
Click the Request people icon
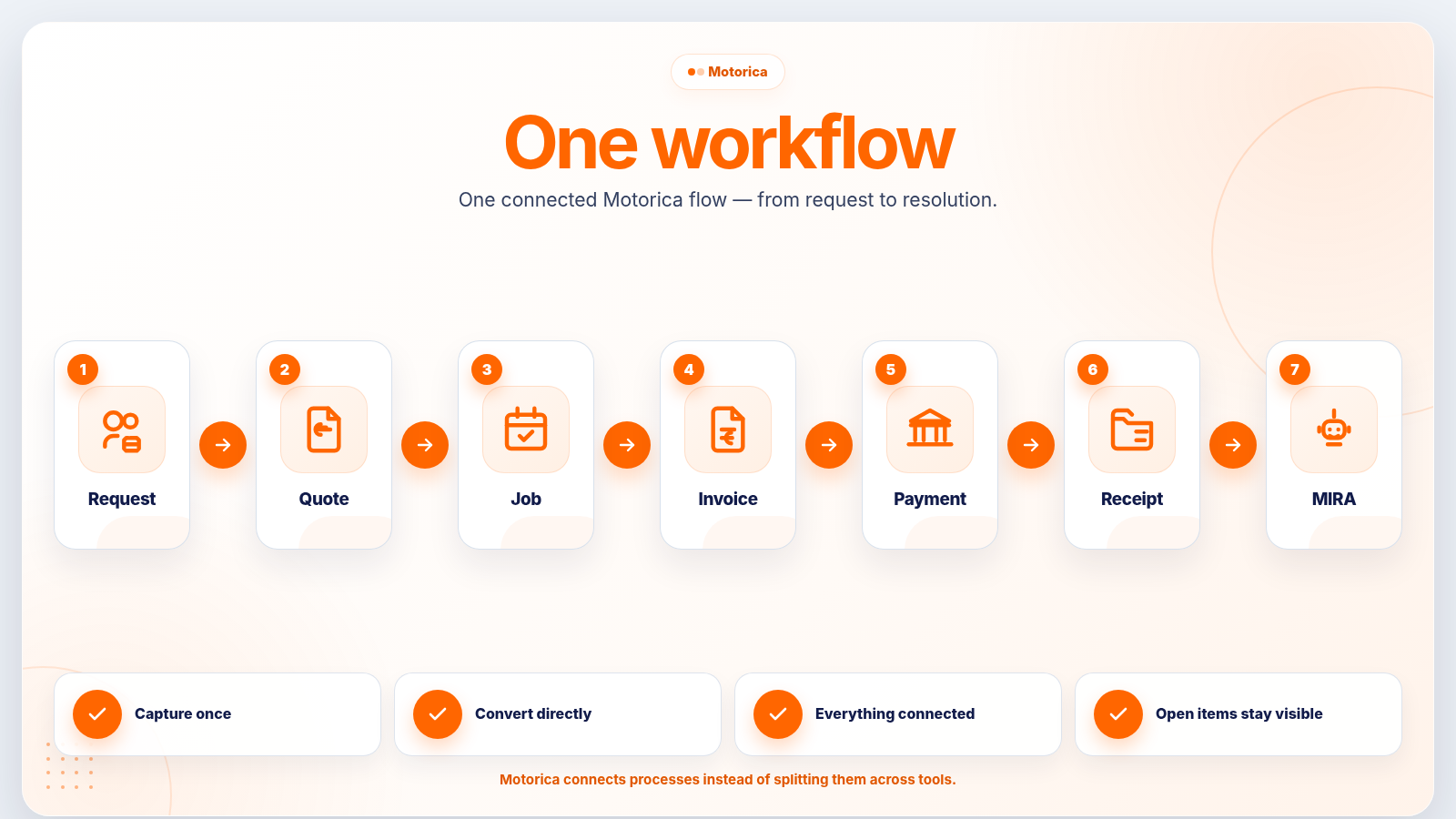[122, 430]
